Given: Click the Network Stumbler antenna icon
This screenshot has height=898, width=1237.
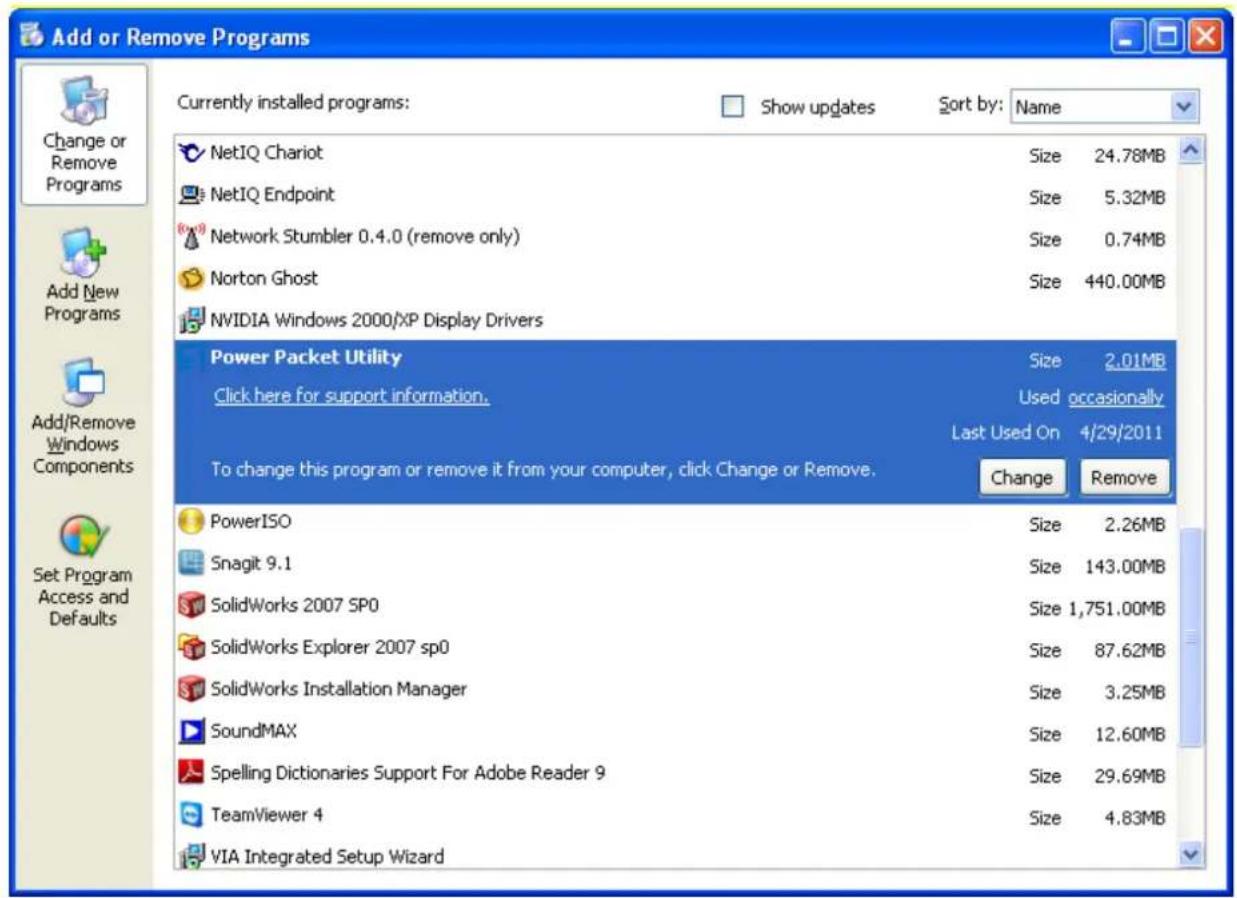Looking at the screenshot, I should point(190,238).
